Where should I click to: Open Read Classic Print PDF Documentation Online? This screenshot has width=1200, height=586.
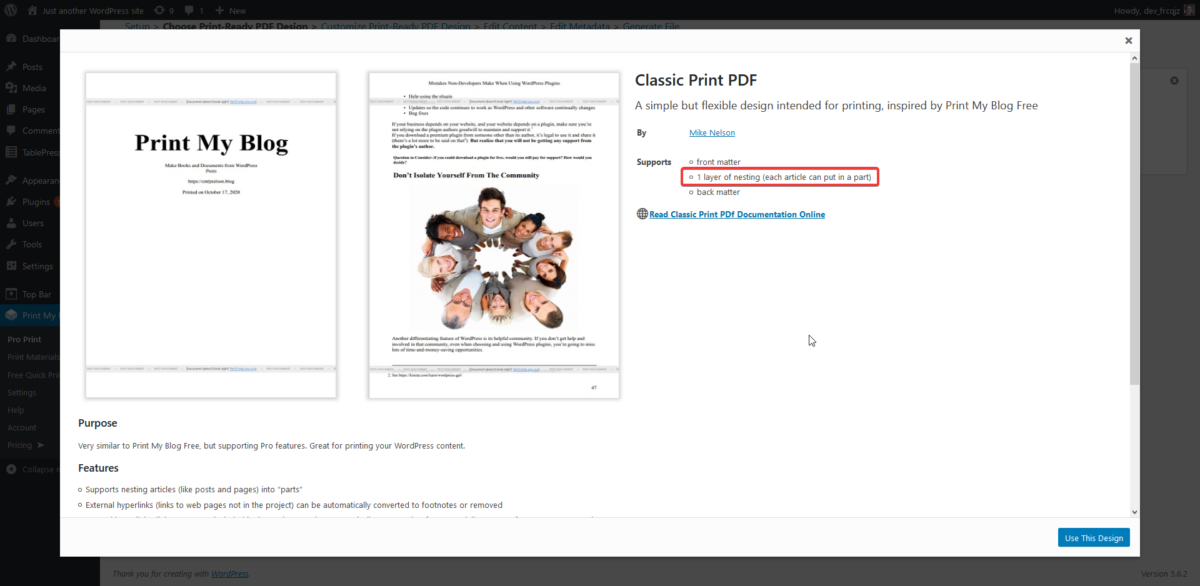pos(737,213)
